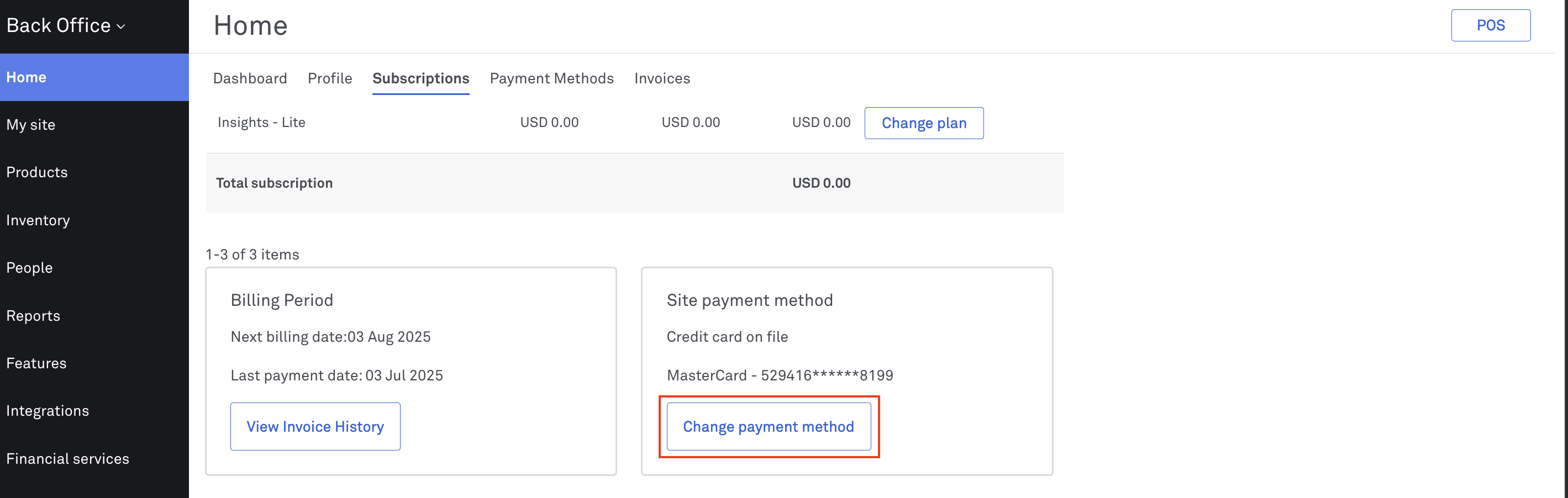Switch to the Payment Methods tab

pyautogui.click(x=551, y=78)
